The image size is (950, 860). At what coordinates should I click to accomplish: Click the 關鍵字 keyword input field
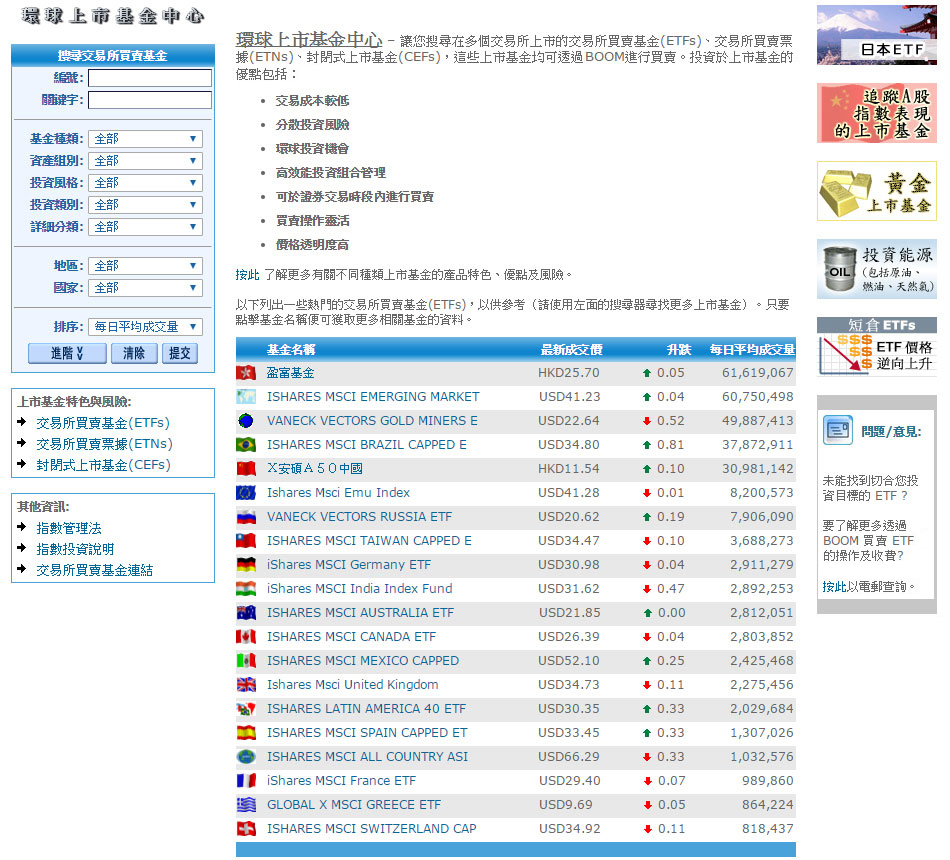(x=150, y=100)
